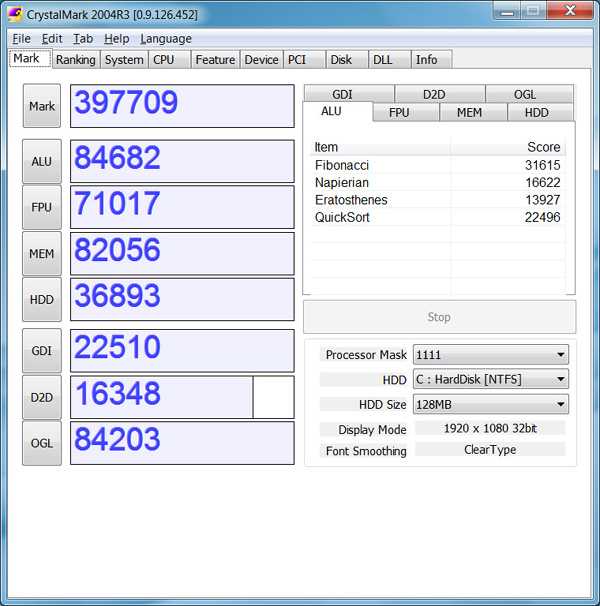Click the Display Mode value 1920 x 1080 32bit
This screenshot has width=600, height=606.
pos(490,428)
